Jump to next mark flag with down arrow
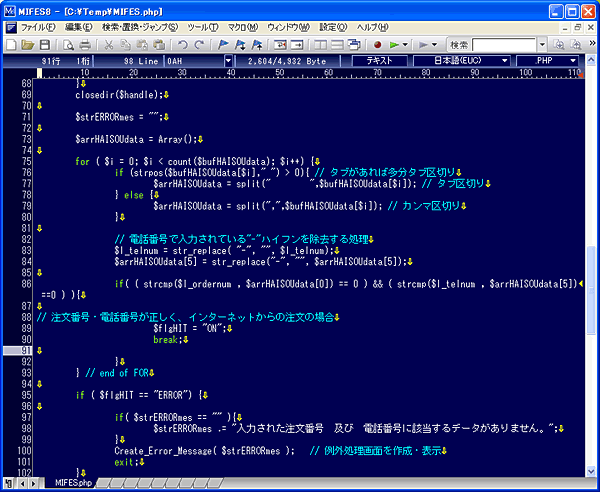Viewport: 600px width, 492px height. (240, 45)
